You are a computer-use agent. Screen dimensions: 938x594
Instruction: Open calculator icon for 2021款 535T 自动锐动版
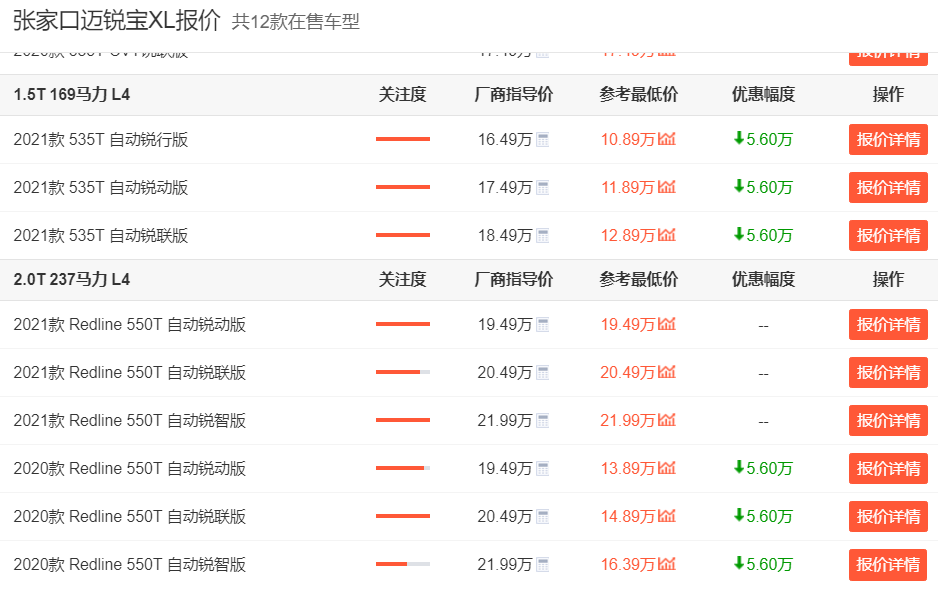543,188
